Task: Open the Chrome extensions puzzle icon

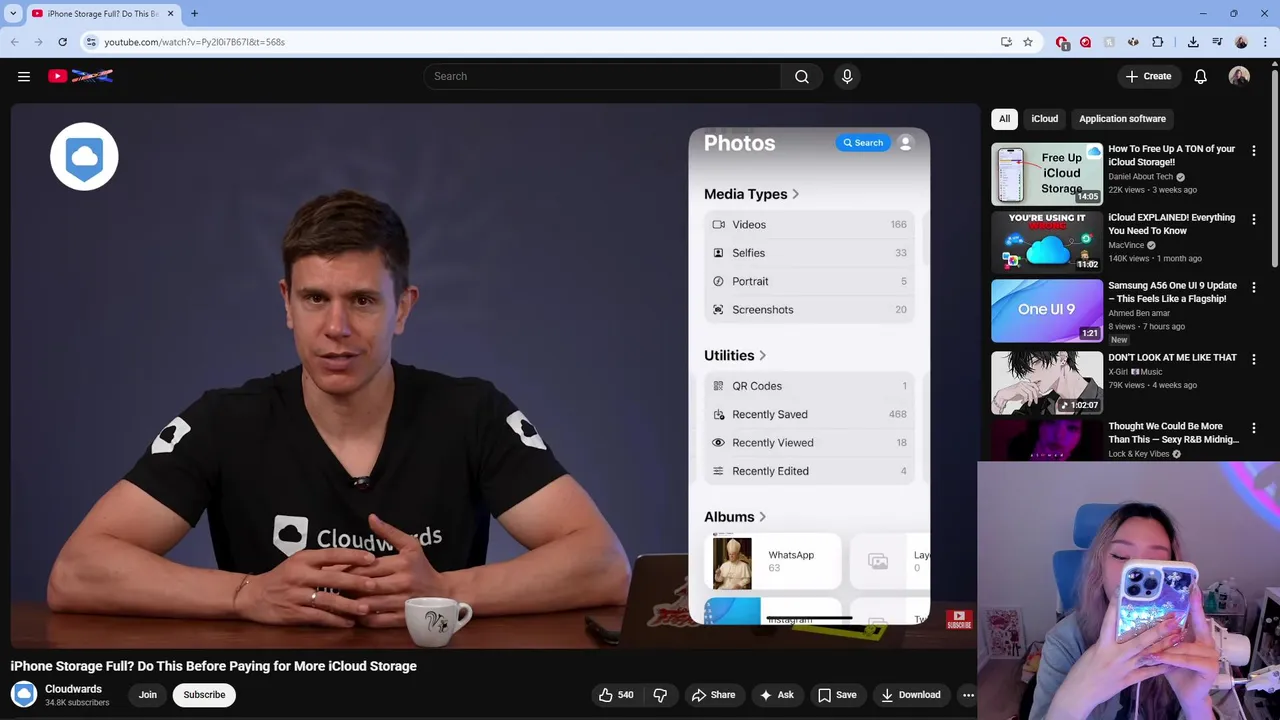Action: coord(1157,42)
